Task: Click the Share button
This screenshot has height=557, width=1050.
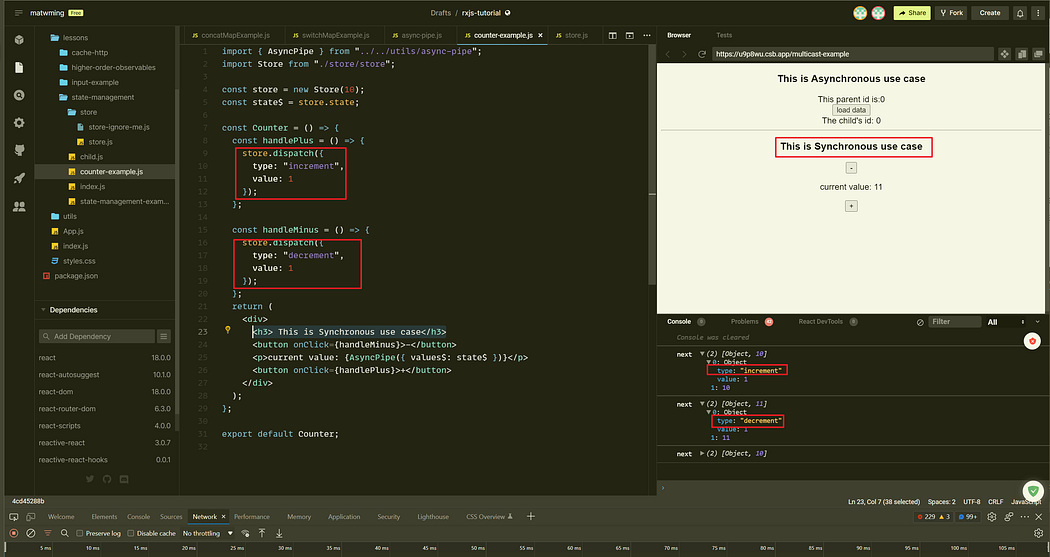Action: tap(912, 13)
